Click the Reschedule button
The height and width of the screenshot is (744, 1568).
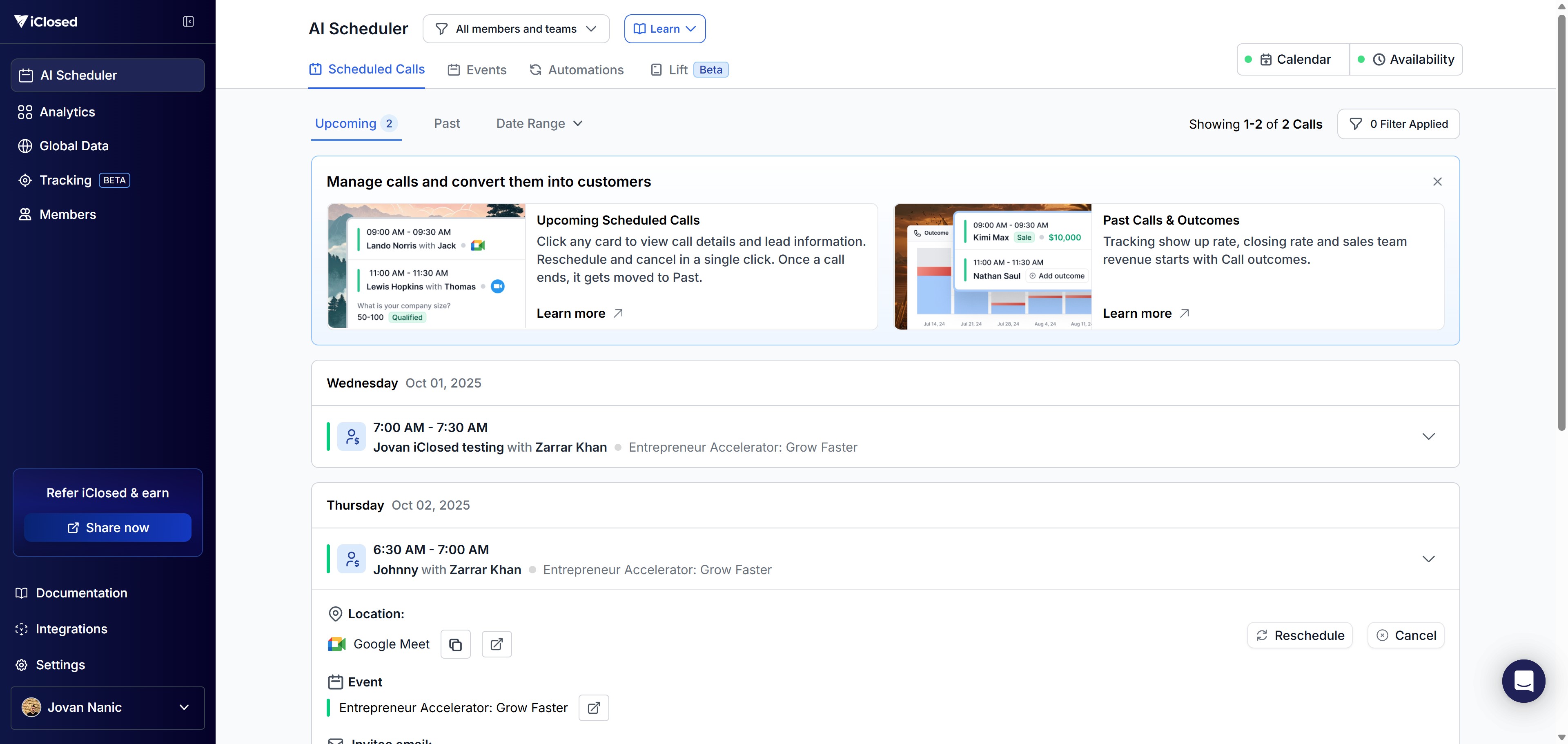point(1300,635)
